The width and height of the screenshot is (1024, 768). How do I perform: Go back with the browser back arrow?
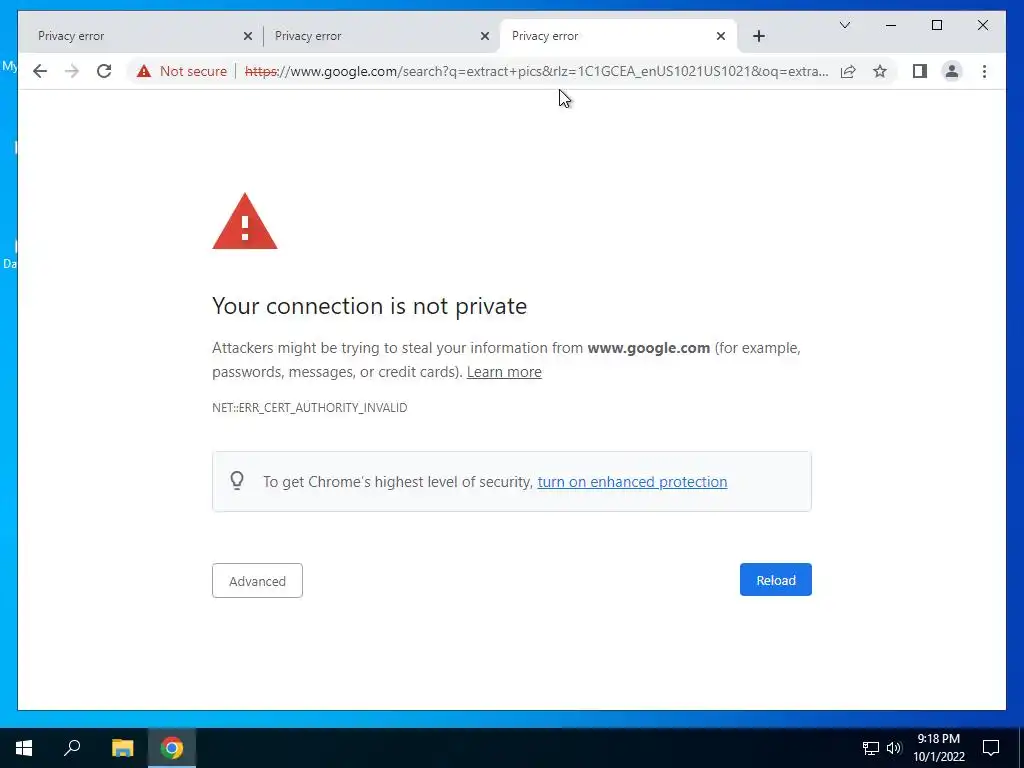coord(40,71)
